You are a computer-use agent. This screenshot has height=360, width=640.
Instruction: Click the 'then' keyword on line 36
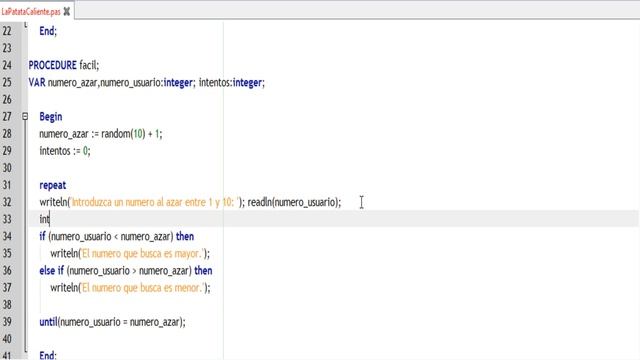click(x=203, y=271)
